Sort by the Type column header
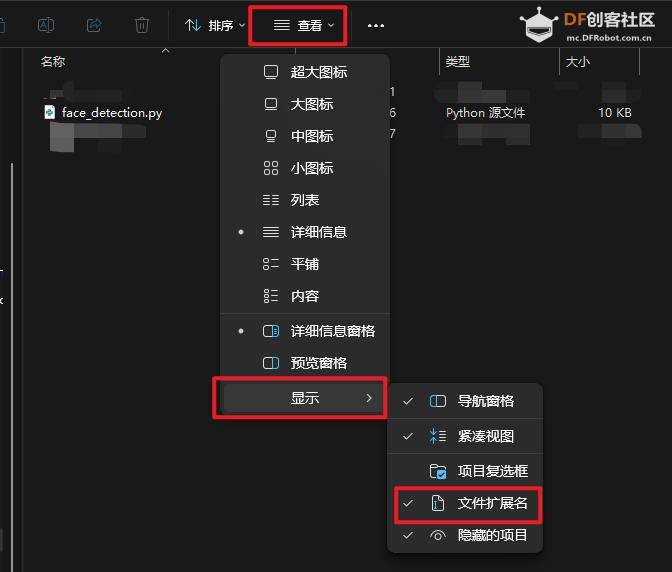 coord(458,62)
